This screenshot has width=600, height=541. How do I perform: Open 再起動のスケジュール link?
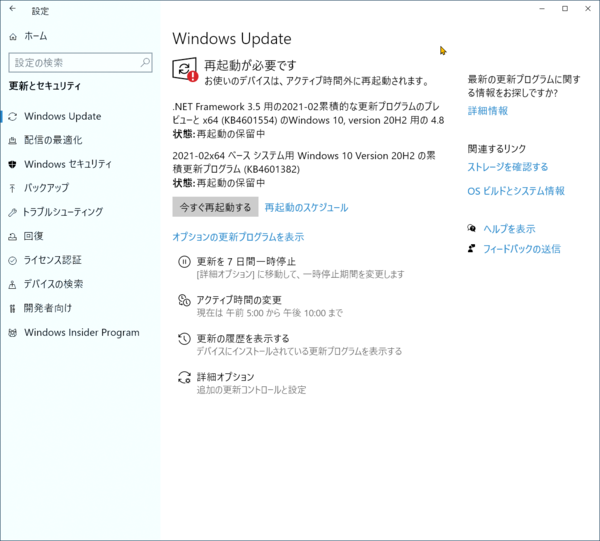(x=307, y=207)
